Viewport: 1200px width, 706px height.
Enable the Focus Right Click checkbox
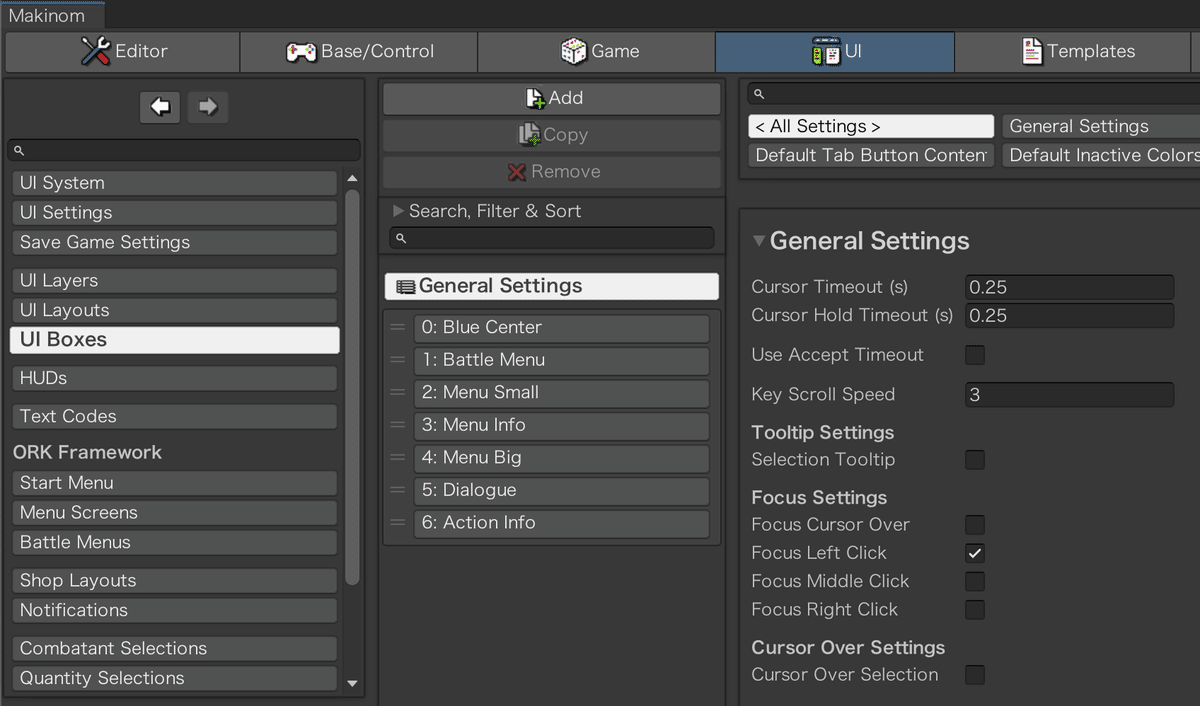975,610
